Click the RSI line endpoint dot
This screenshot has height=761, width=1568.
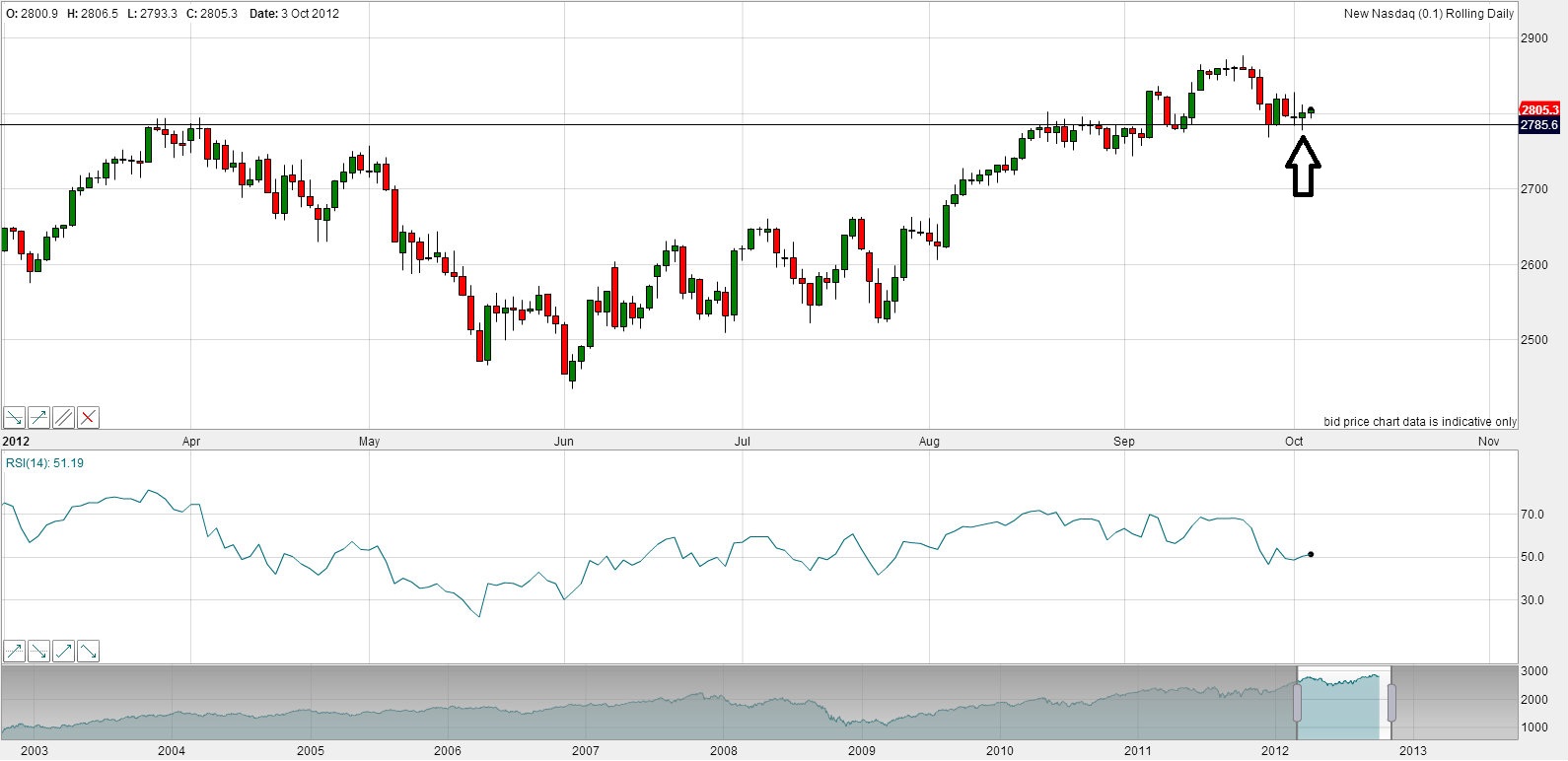click(1311, 554)
